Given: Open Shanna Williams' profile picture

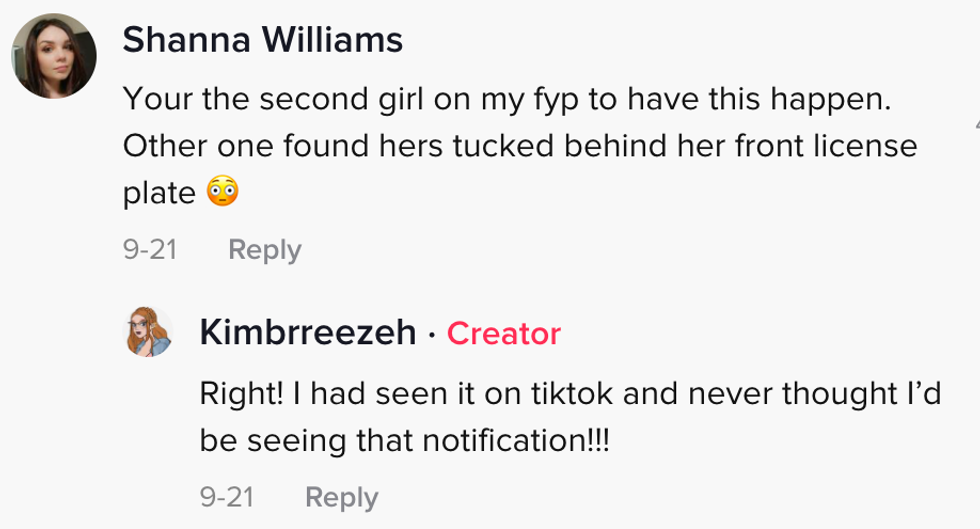Looking at the screenshot, I should coord(54,56).
